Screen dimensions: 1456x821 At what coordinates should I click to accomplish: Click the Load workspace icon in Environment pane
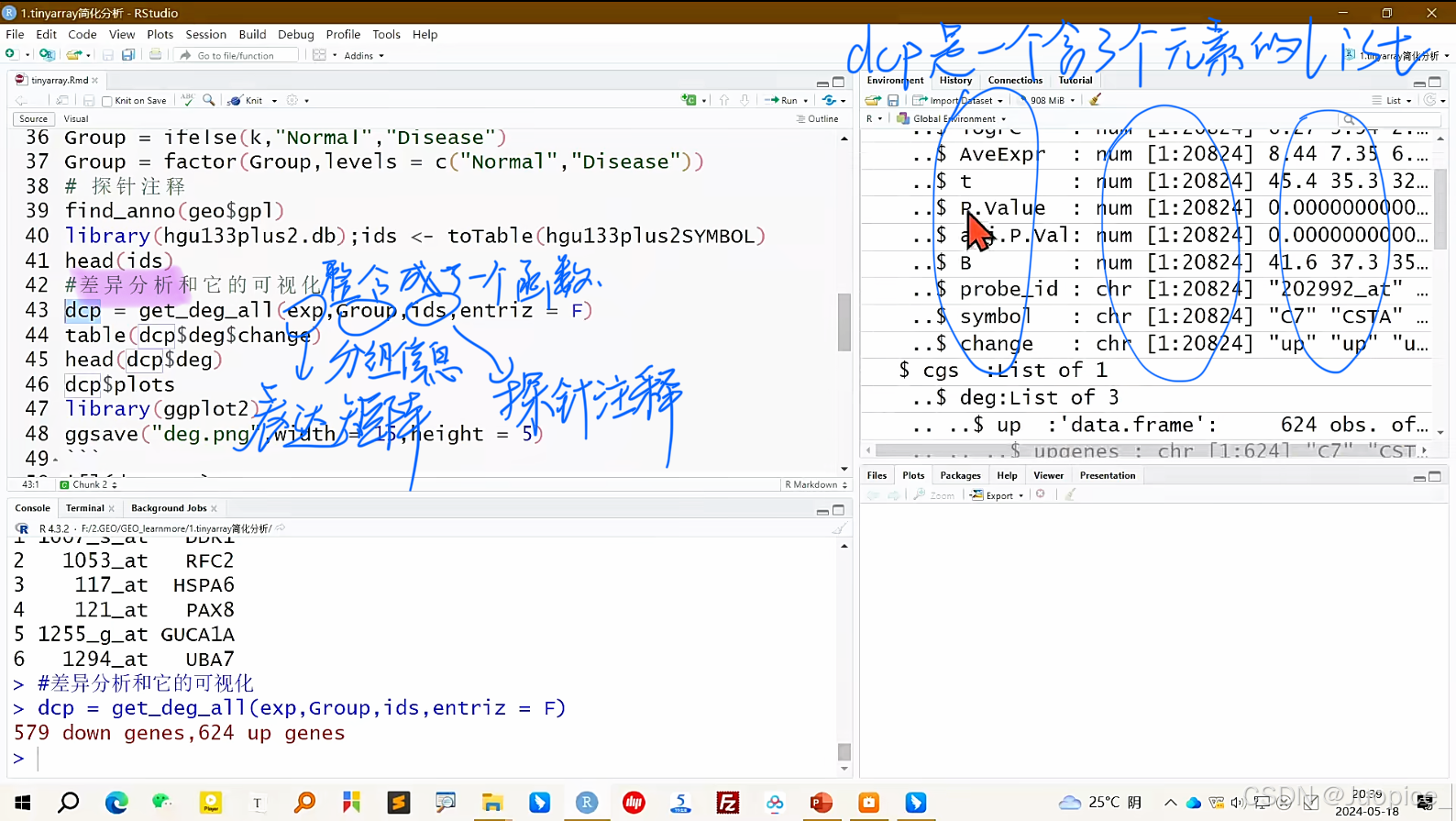(873, 100)
